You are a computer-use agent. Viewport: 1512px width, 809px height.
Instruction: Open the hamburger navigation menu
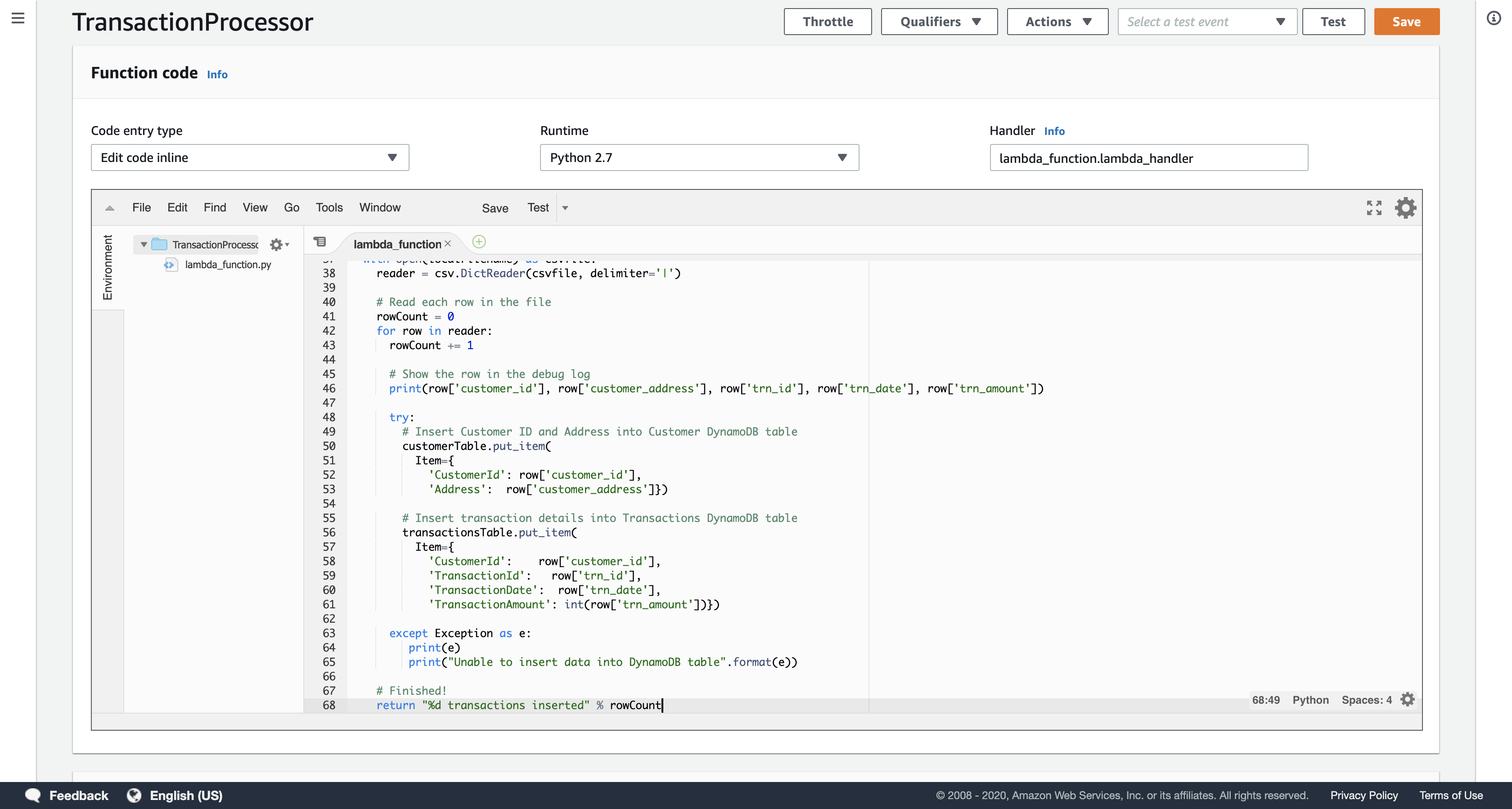coord(18,18)
